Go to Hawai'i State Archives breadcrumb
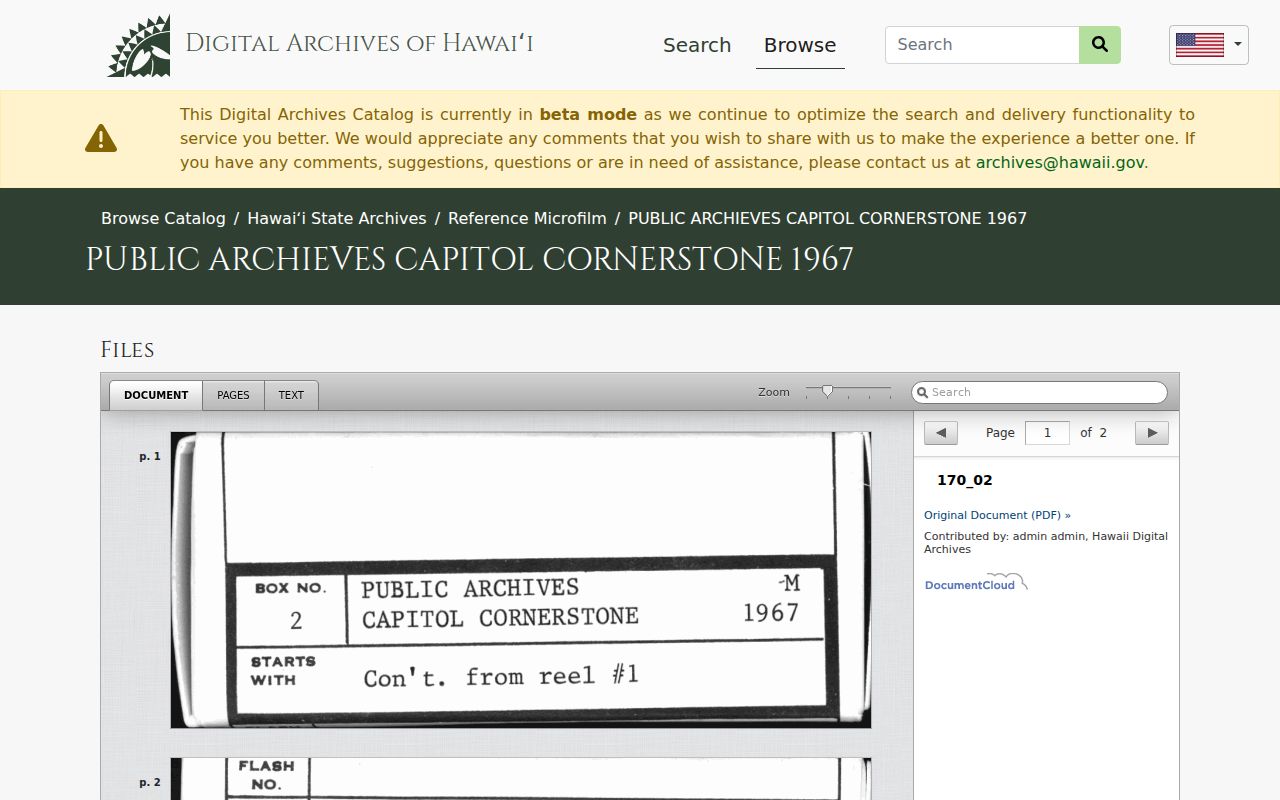The width and height of the screenshot is (1280, 800). [337, 218]
